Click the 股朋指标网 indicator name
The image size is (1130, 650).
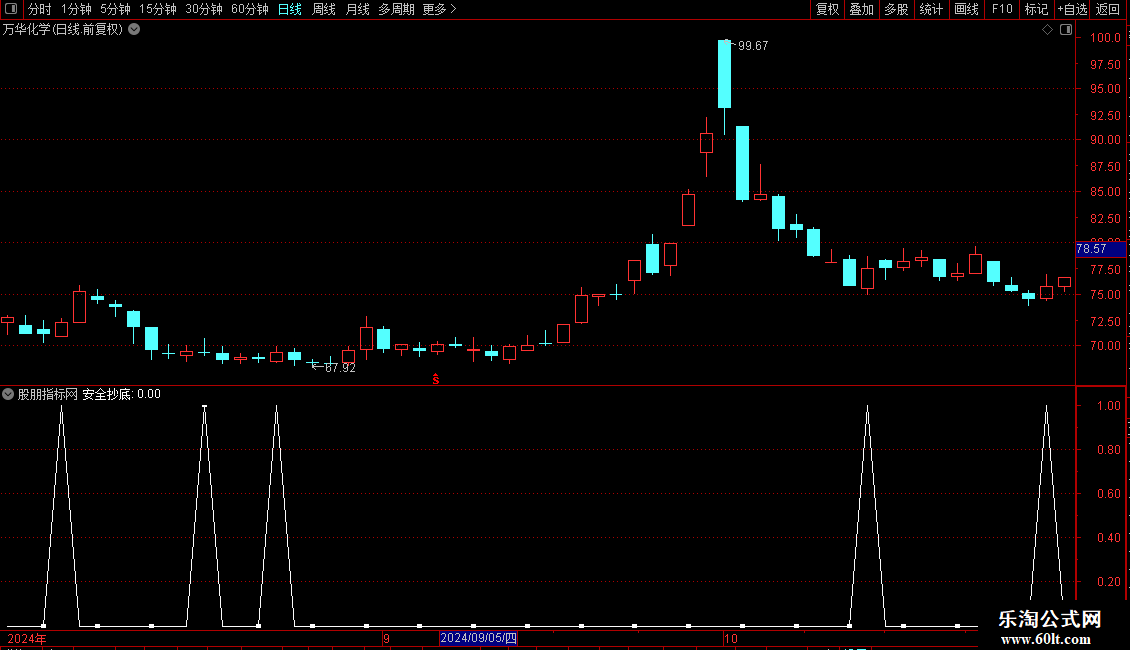48,394
